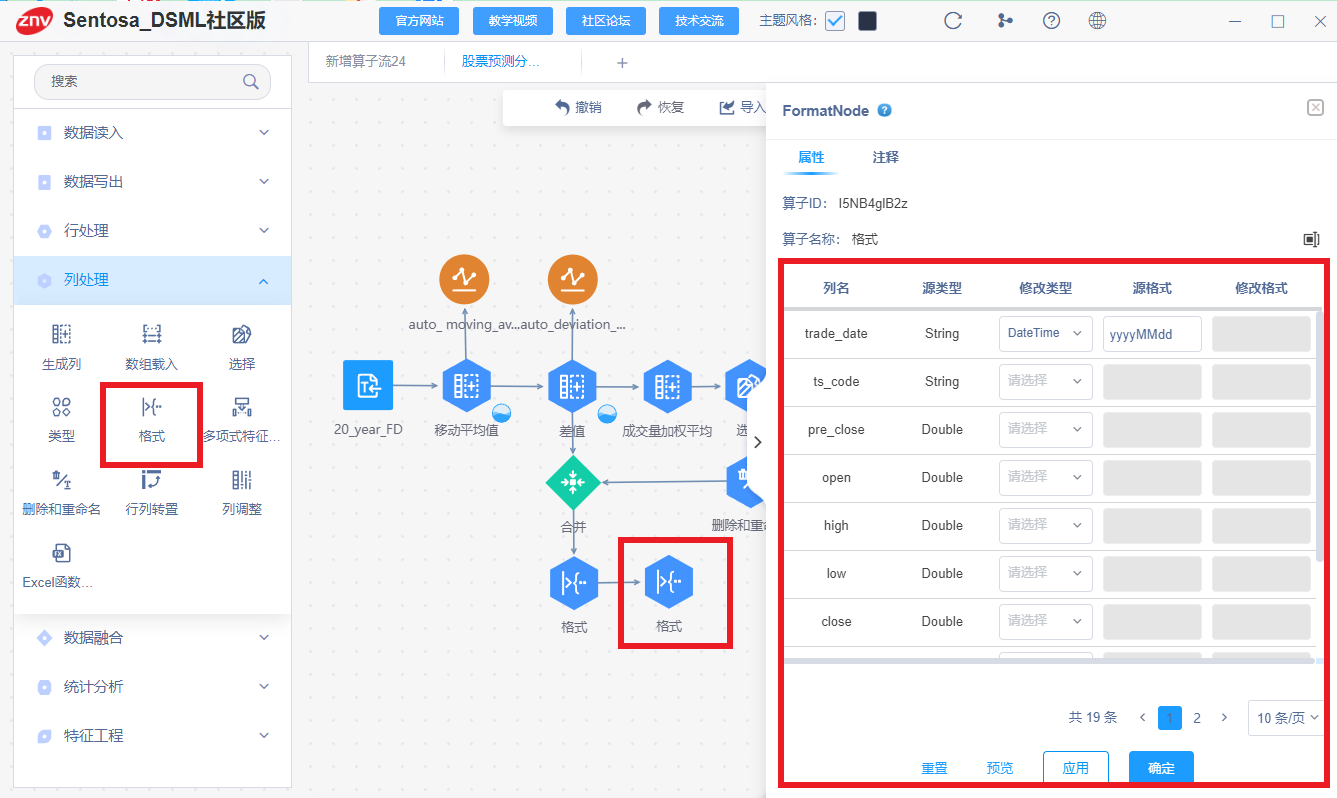Click the 成交量加权平均 node on canvas
The image size is (1337, 798).
click(667, 385)
